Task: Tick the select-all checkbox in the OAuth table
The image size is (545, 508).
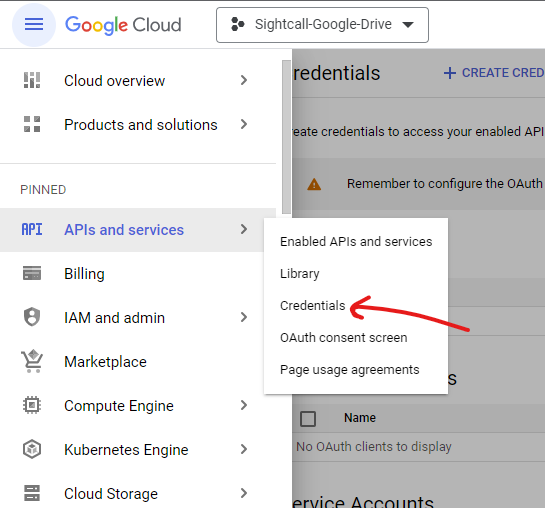Action: click(x=308, y=419)
